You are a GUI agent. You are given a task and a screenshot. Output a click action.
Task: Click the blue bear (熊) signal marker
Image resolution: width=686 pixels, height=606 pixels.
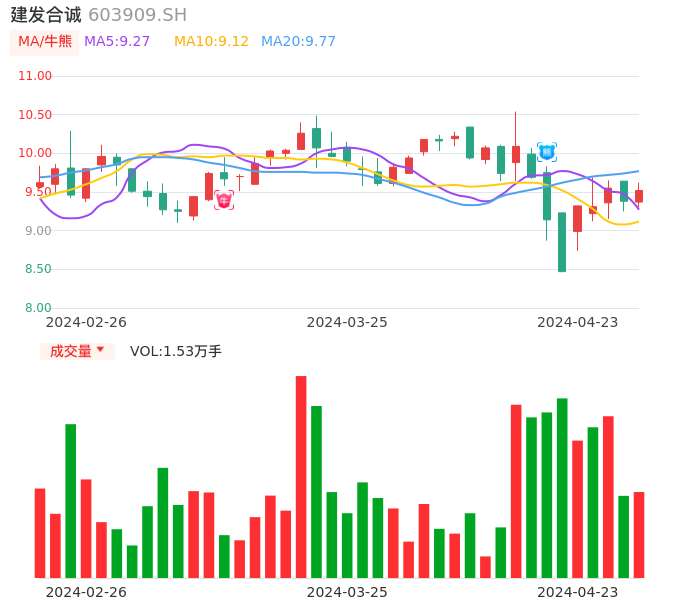pyautogui.click(x=547, y=152)
